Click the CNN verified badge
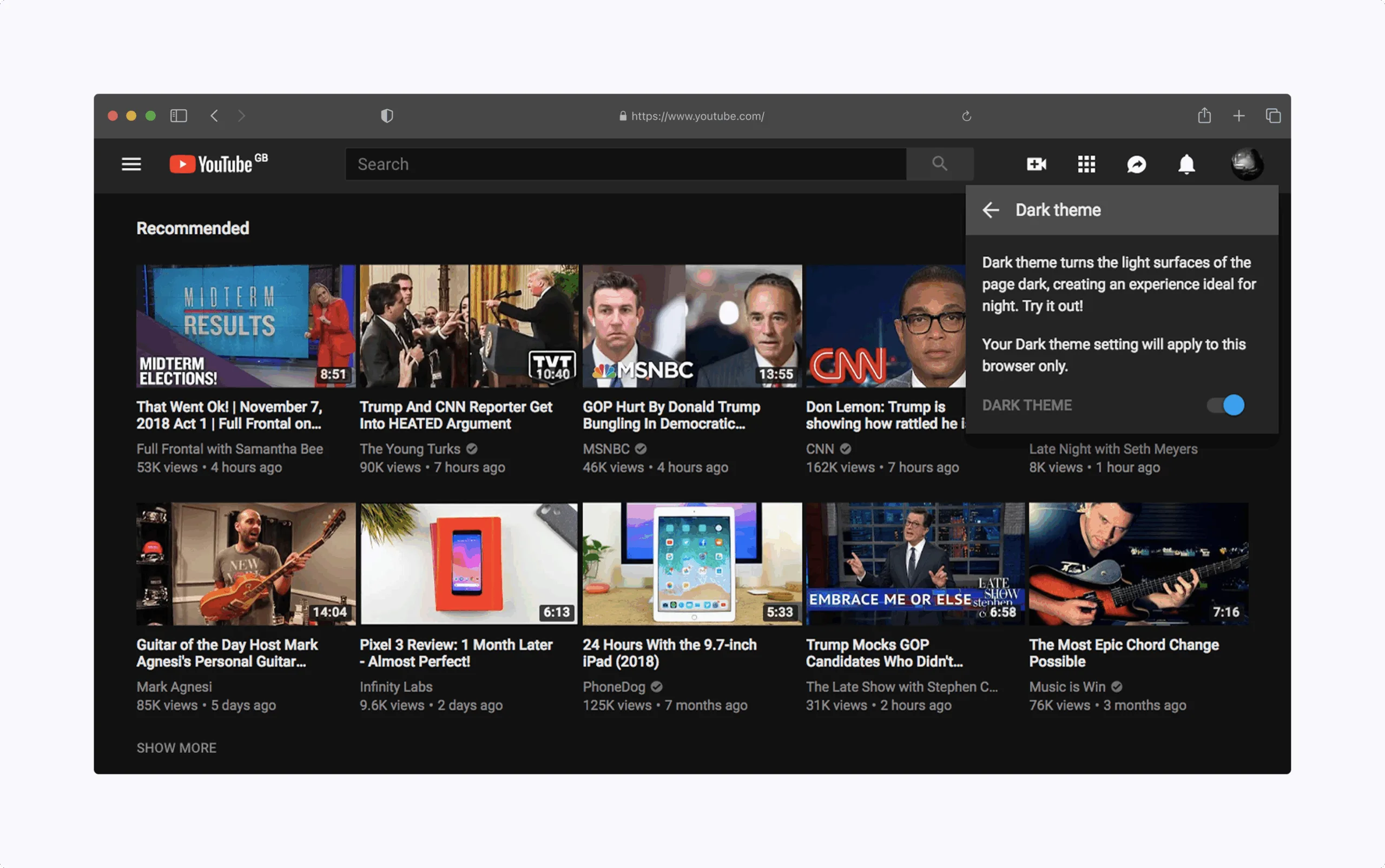1385x868 pixels. (845, 449)
